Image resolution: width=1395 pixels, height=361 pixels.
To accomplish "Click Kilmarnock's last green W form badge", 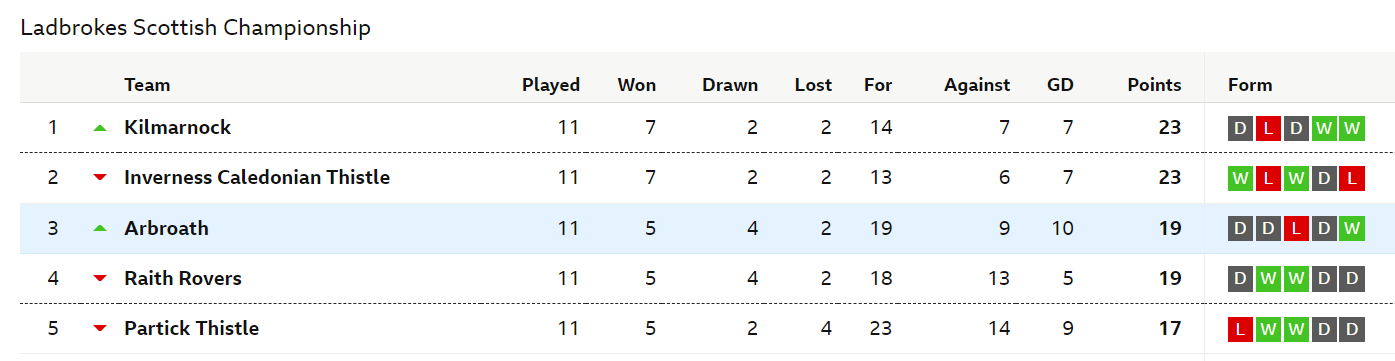I will [1352, 128].
